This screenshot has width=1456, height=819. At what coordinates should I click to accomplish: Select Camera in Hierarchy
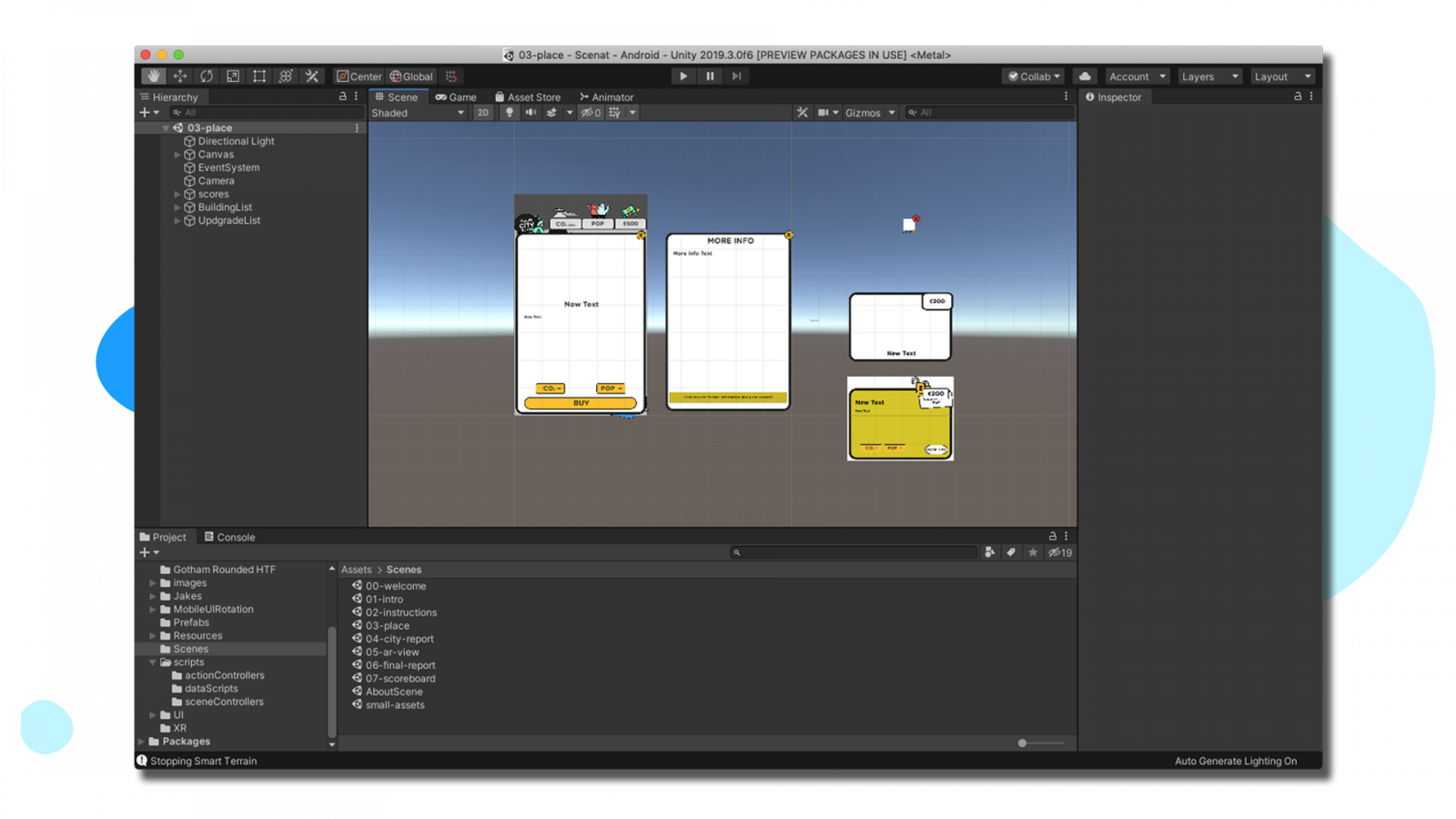pos(216,181)
